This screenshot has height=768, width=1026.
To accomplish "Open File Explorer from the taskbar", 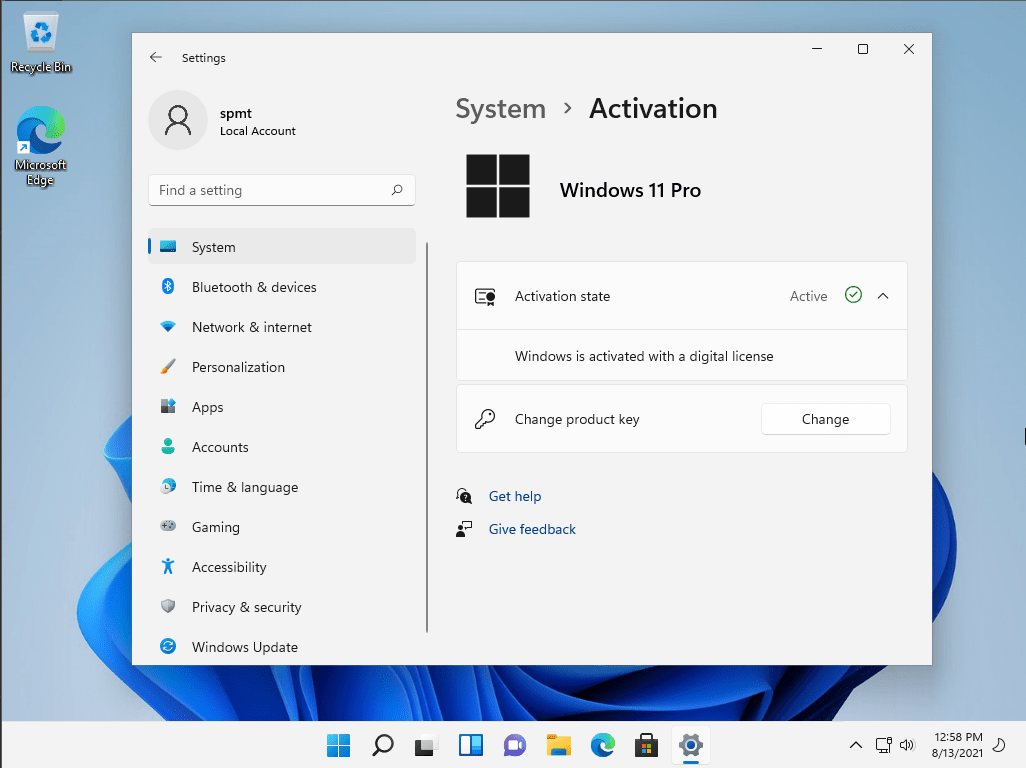I will click(559, 745).
